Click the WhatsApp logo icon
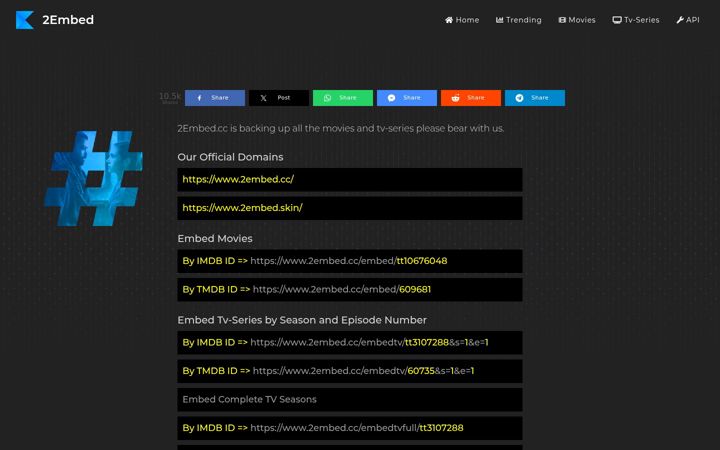This screenshot has width=720, height=450. [327, 98]
